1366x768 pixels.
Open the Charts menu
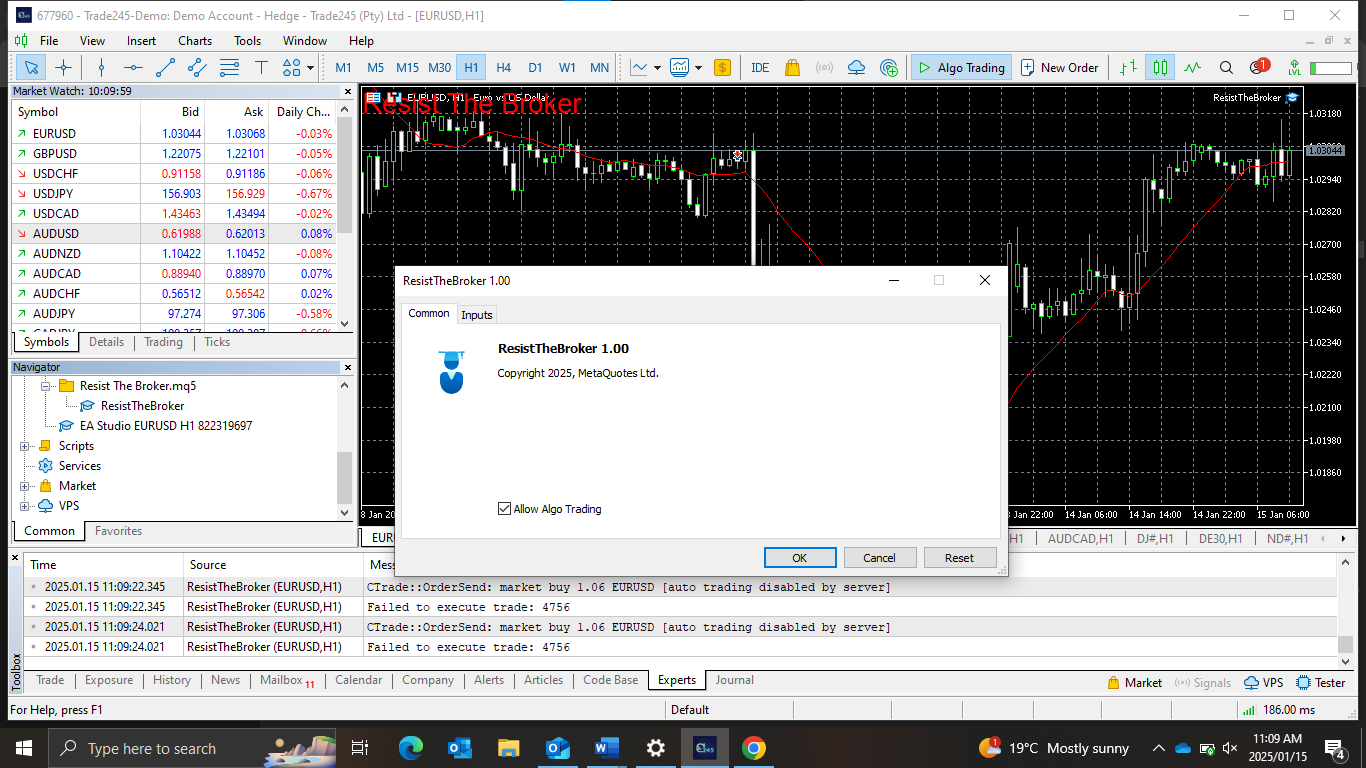pyautogui.click(x=195, y=41)
